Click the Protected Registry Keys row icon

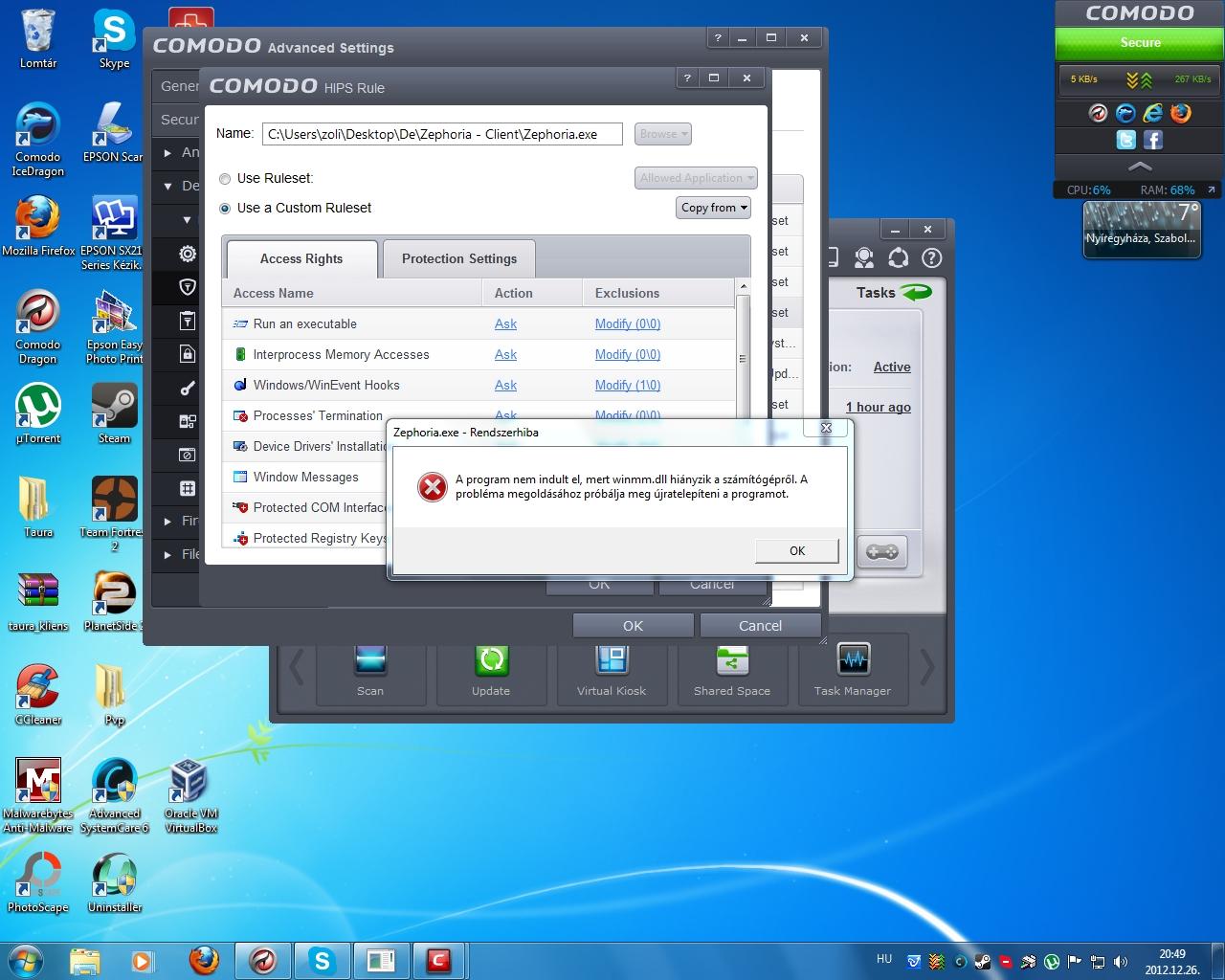click(240, 538)
